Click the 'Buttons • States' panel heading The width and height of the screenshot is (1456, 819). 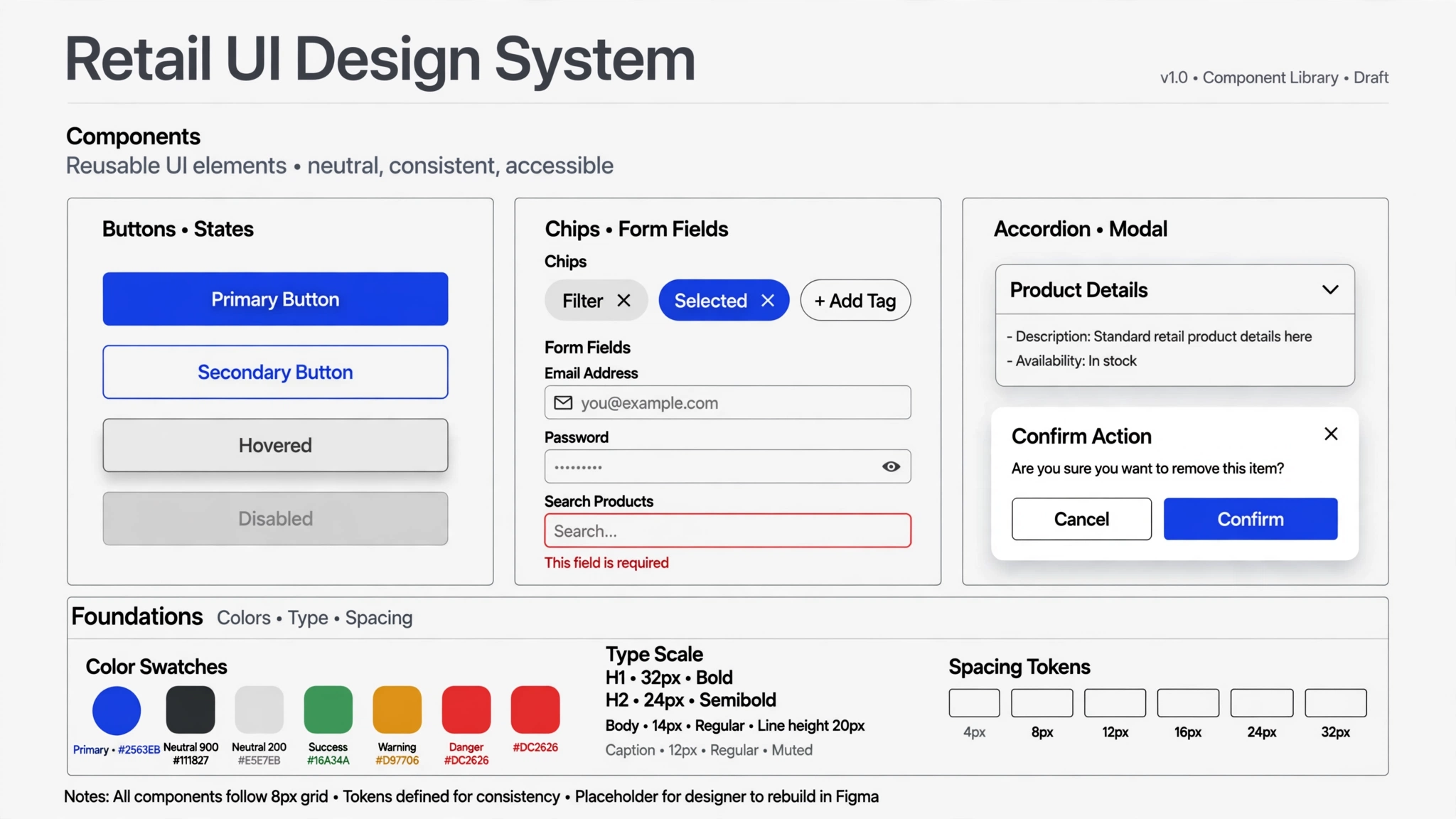(178, 229)
